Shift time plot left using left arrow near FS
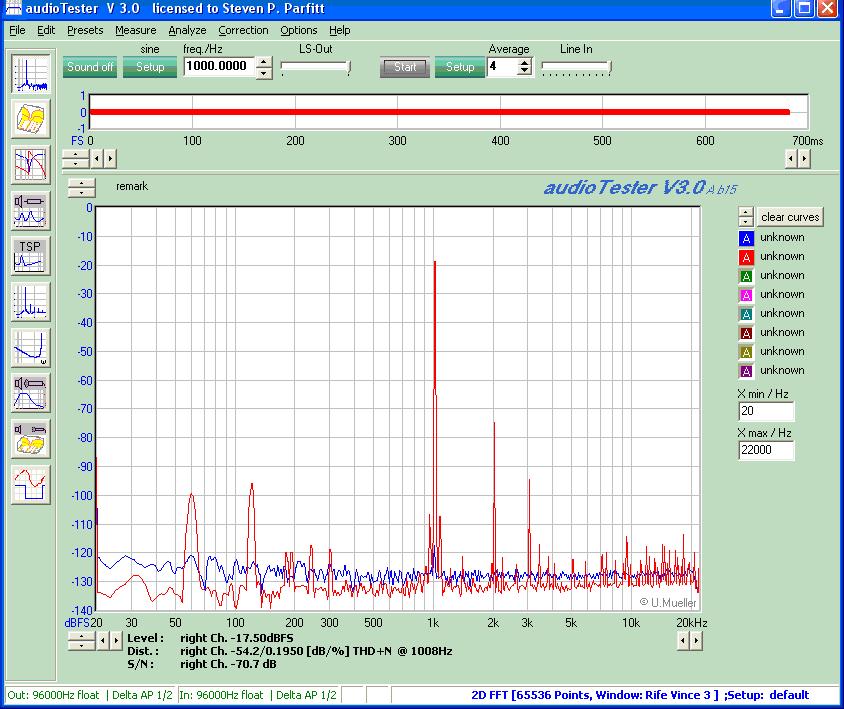 click(96, 159)
